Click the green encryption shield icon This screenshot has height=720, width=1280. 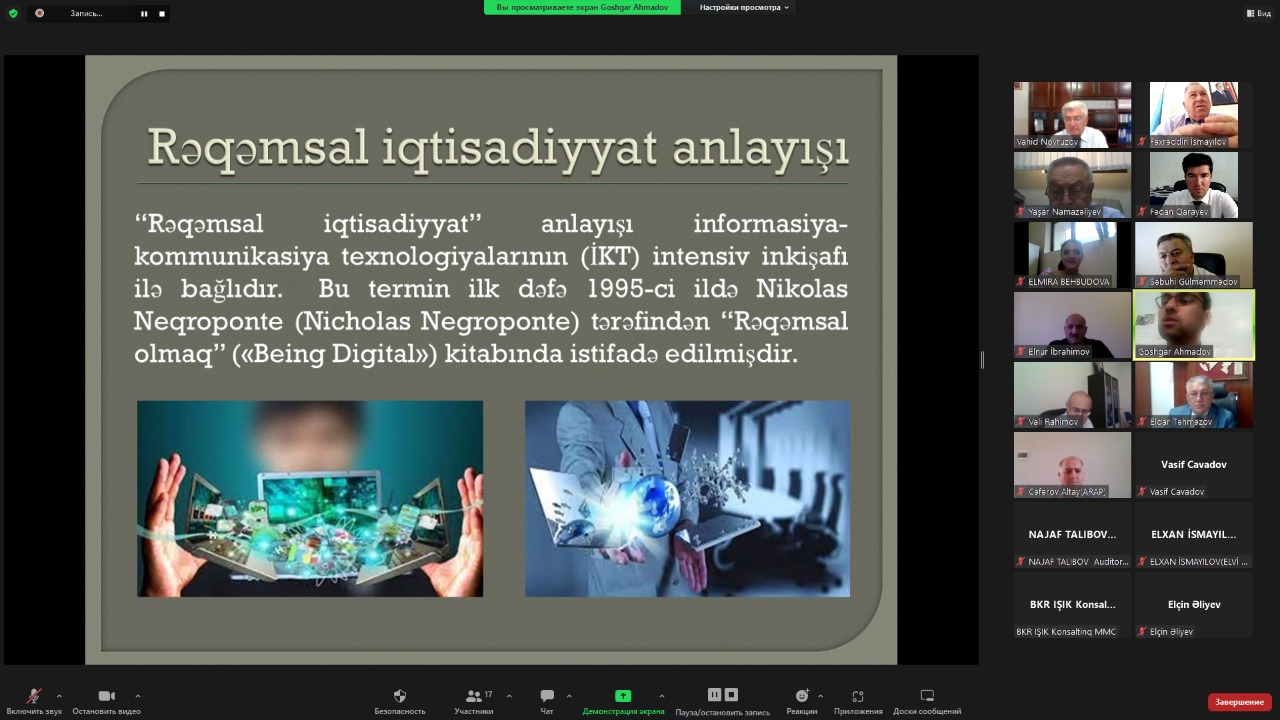point(13,13)
